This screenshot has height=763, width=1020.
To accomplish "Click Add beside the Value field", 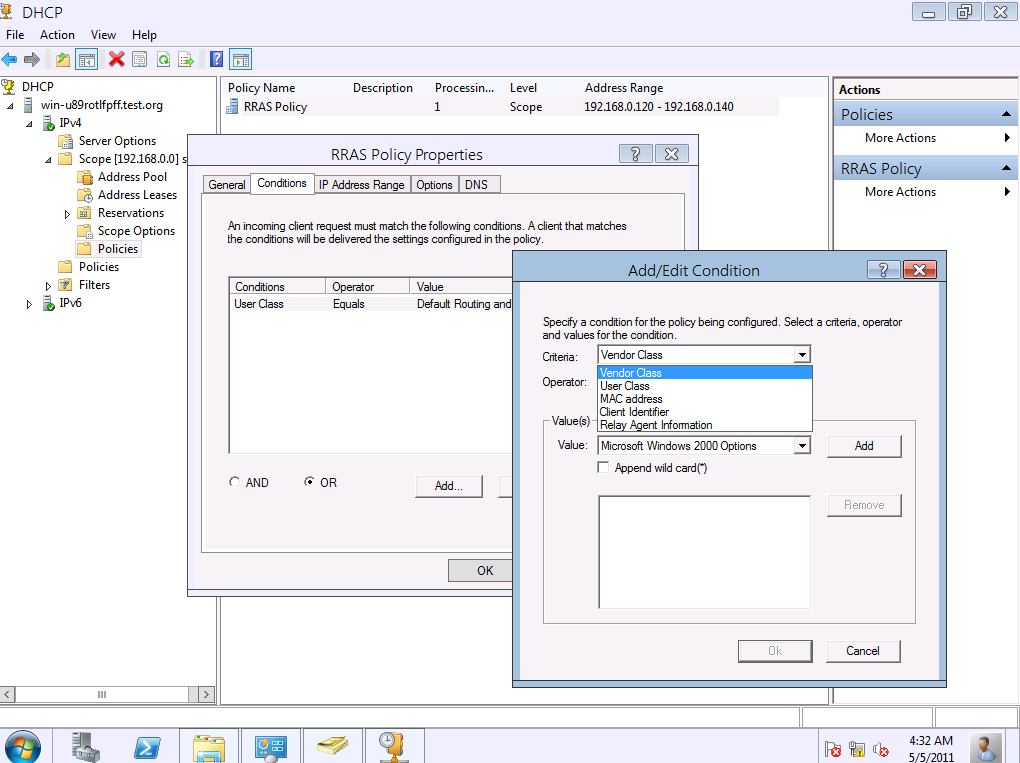I will pyautogui.click(x=864, y=446).
